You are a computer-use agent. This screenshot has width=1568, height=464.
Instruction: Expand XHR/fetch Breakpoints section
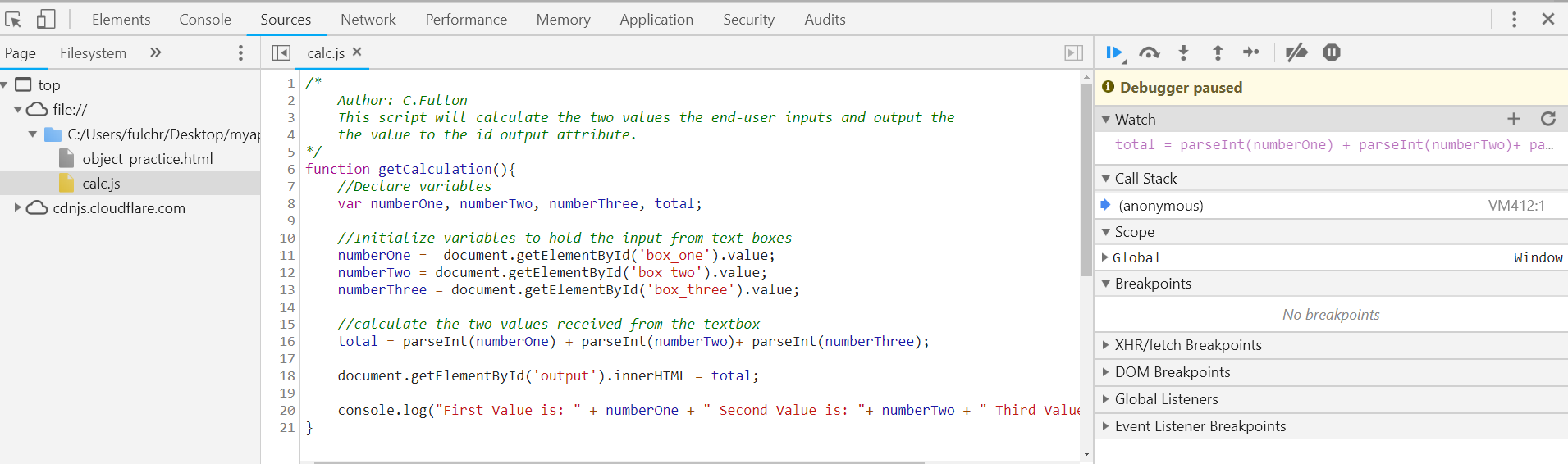[x=1106, y=345]
